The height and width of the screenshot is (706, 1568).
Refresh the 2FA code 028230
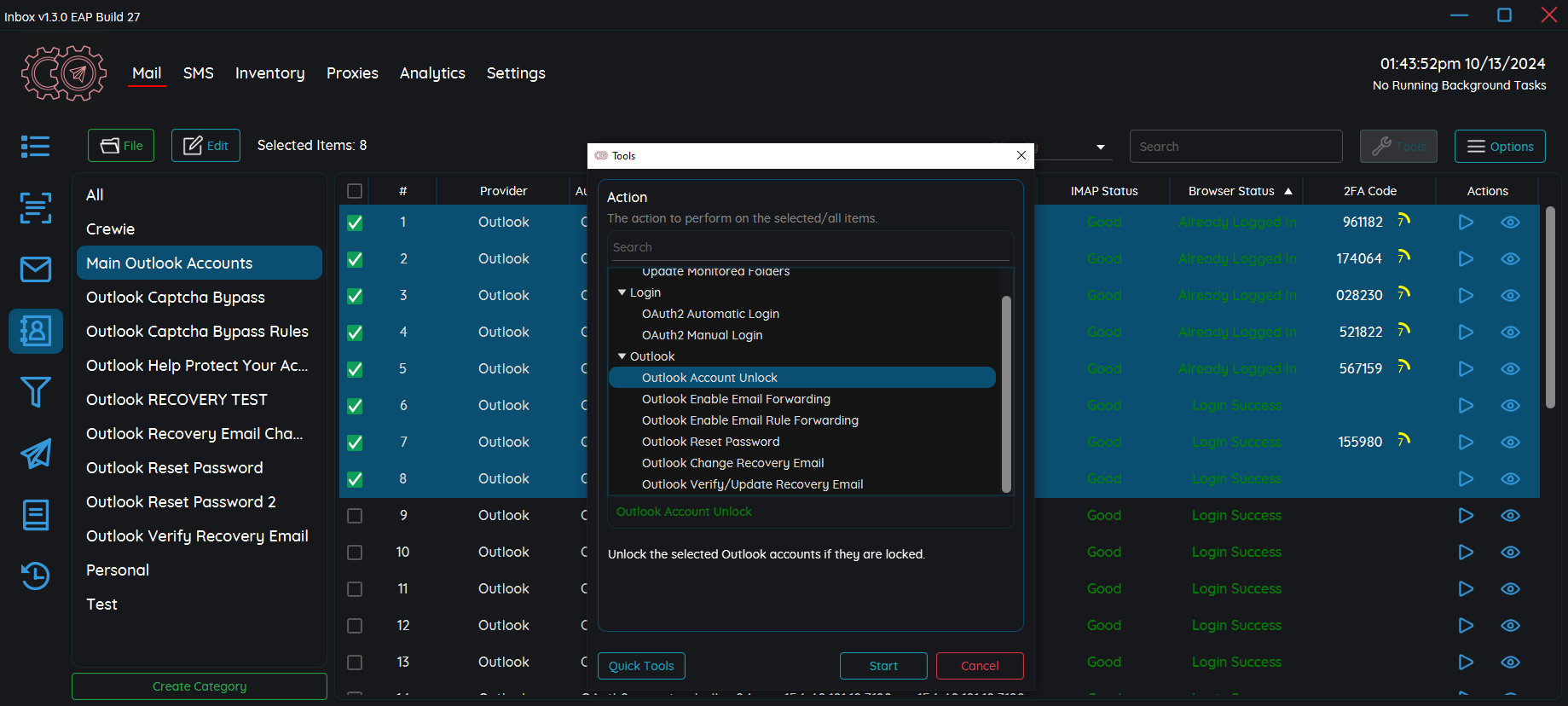pyautogui.click(x=1403, y=293)
